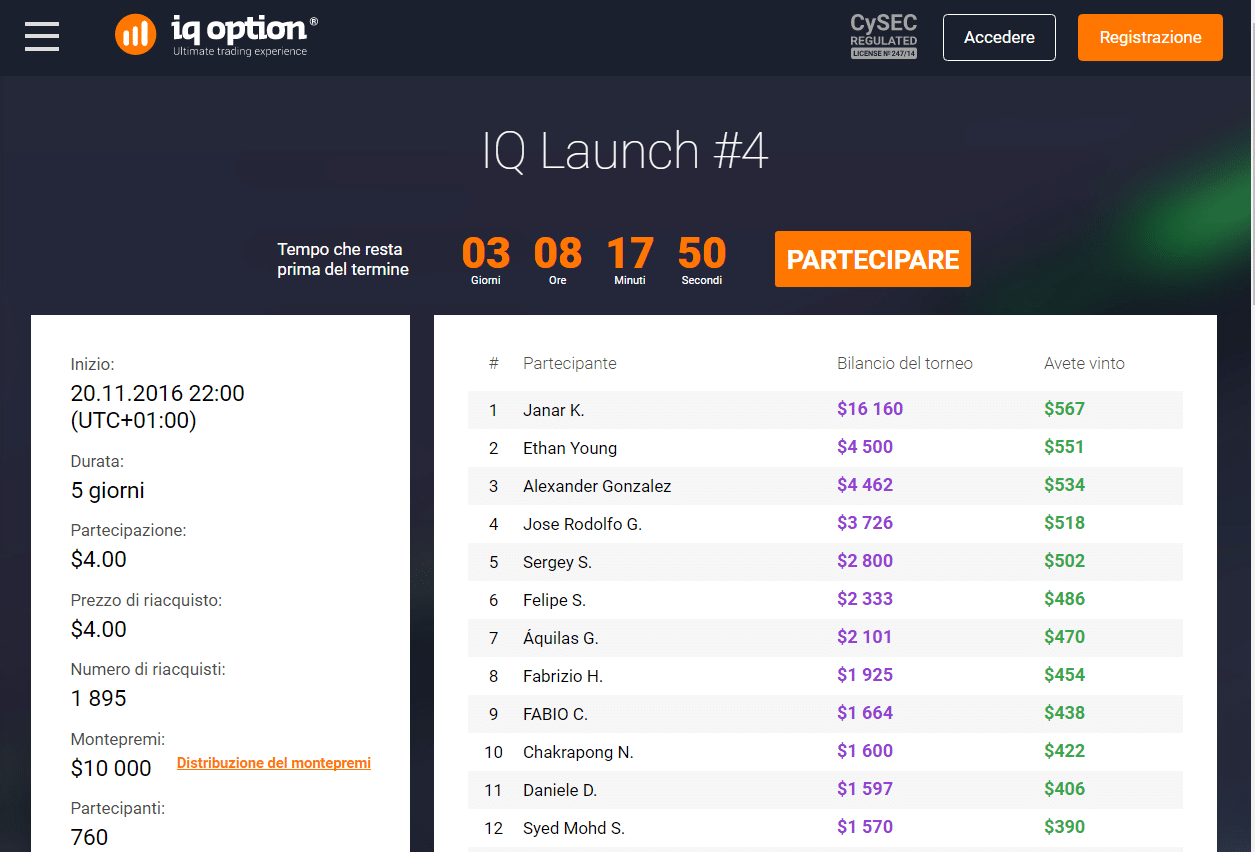Open the hamburger navigation menu
1255x852 pixels.
[x=42, y=37]
